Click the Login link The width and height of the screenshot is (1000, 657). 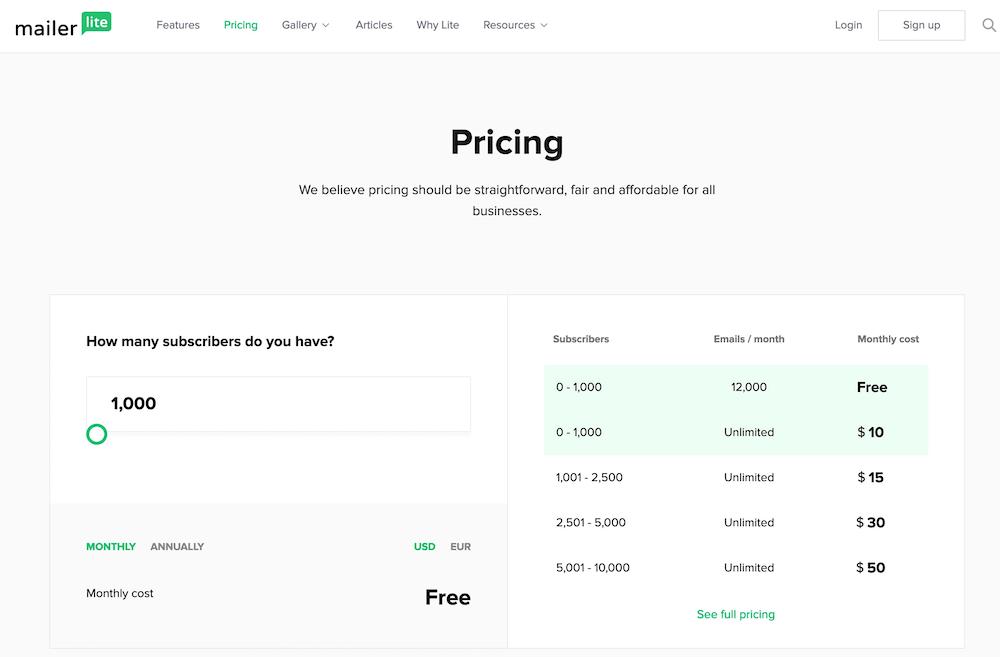pos(848,25)
